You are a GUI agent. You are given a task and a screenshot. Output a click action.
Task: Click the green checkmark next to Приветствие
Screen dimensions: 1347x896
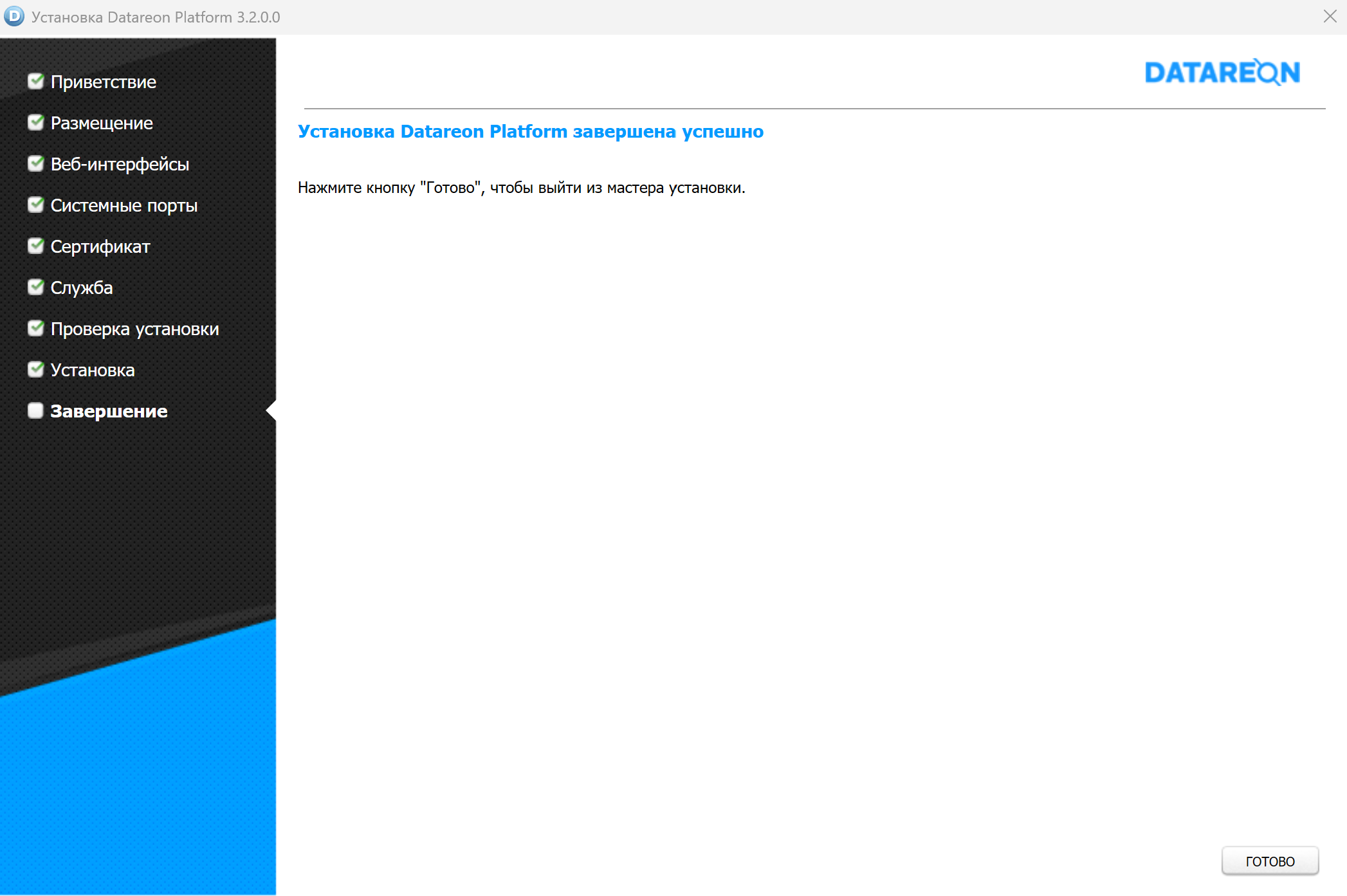[x=36, y=81]
